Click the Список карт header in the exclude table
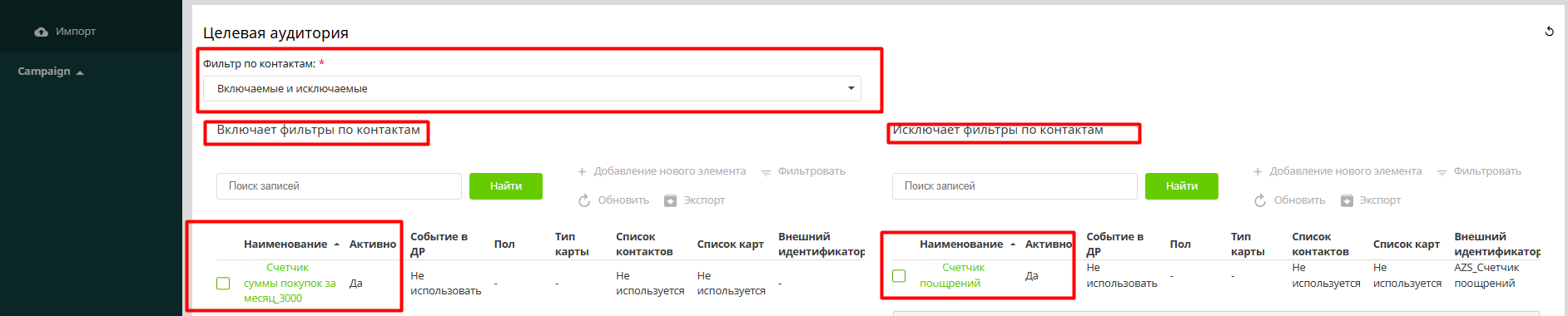This screenshot has width=1568, height=316. (1407, 244)
